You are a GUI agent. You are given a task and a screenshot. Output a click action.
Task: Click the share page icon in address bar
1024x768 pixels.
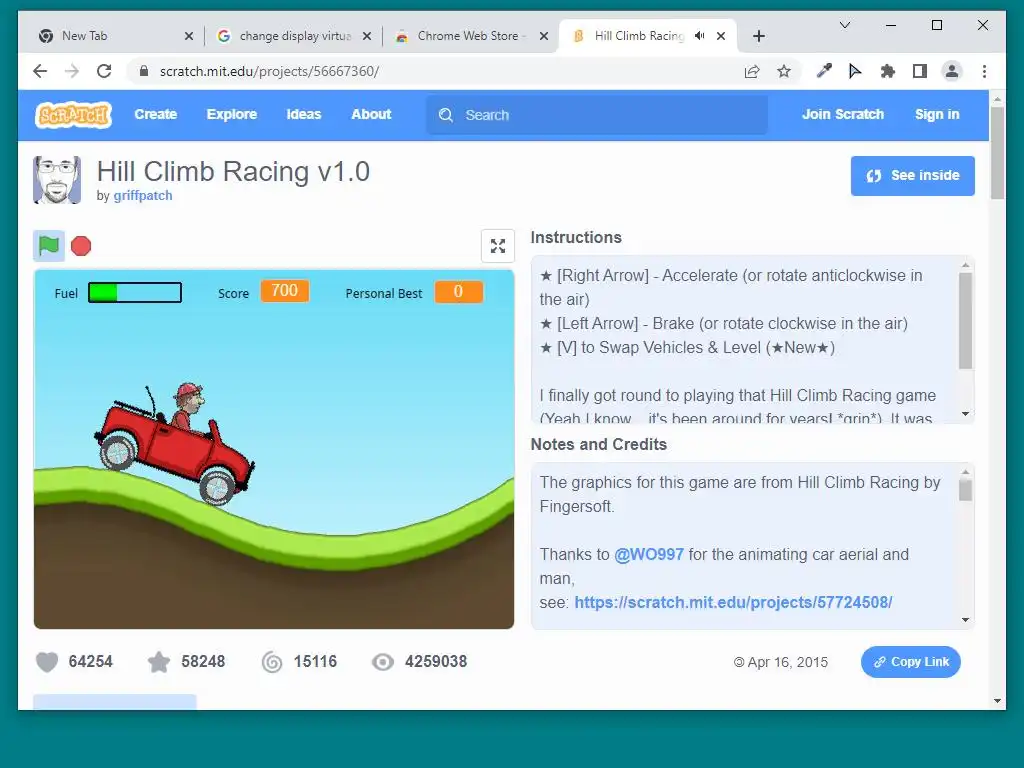(x=752, y=71)
